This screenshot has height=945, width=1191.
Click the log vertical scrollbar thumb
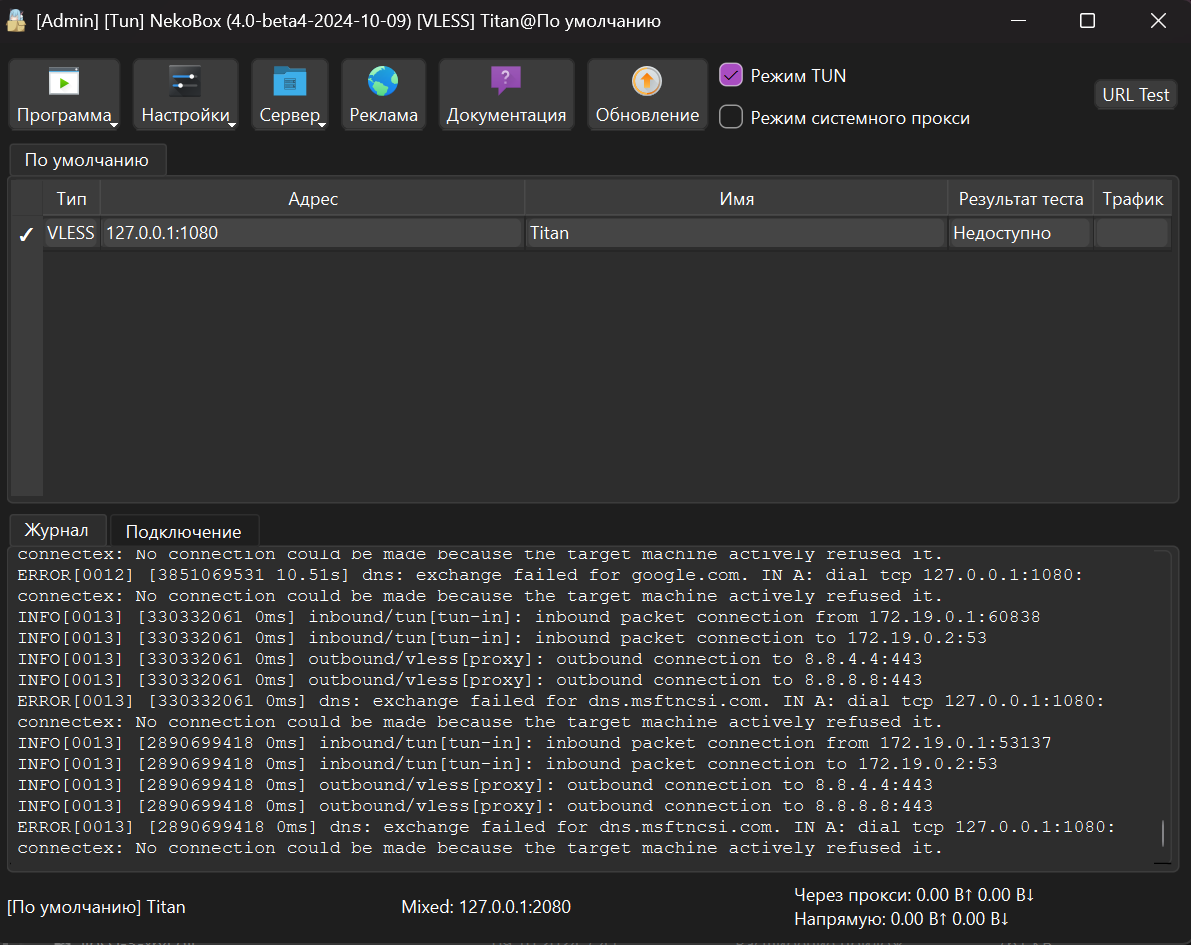pos(1163,833)
